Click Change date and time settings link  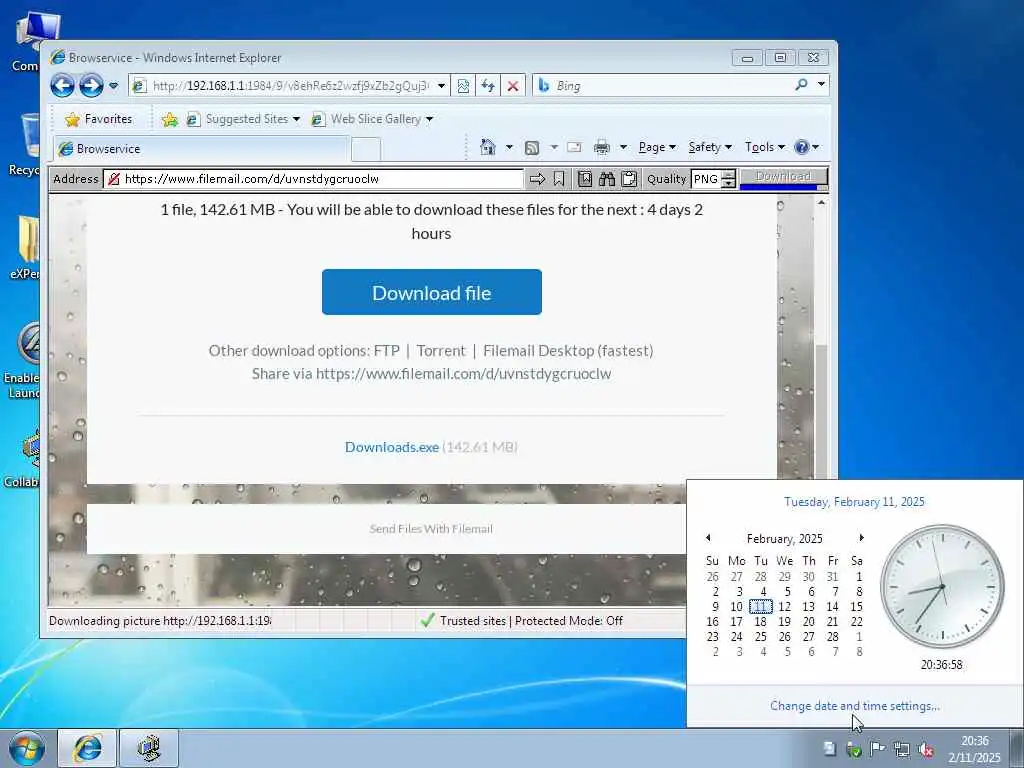855,706
